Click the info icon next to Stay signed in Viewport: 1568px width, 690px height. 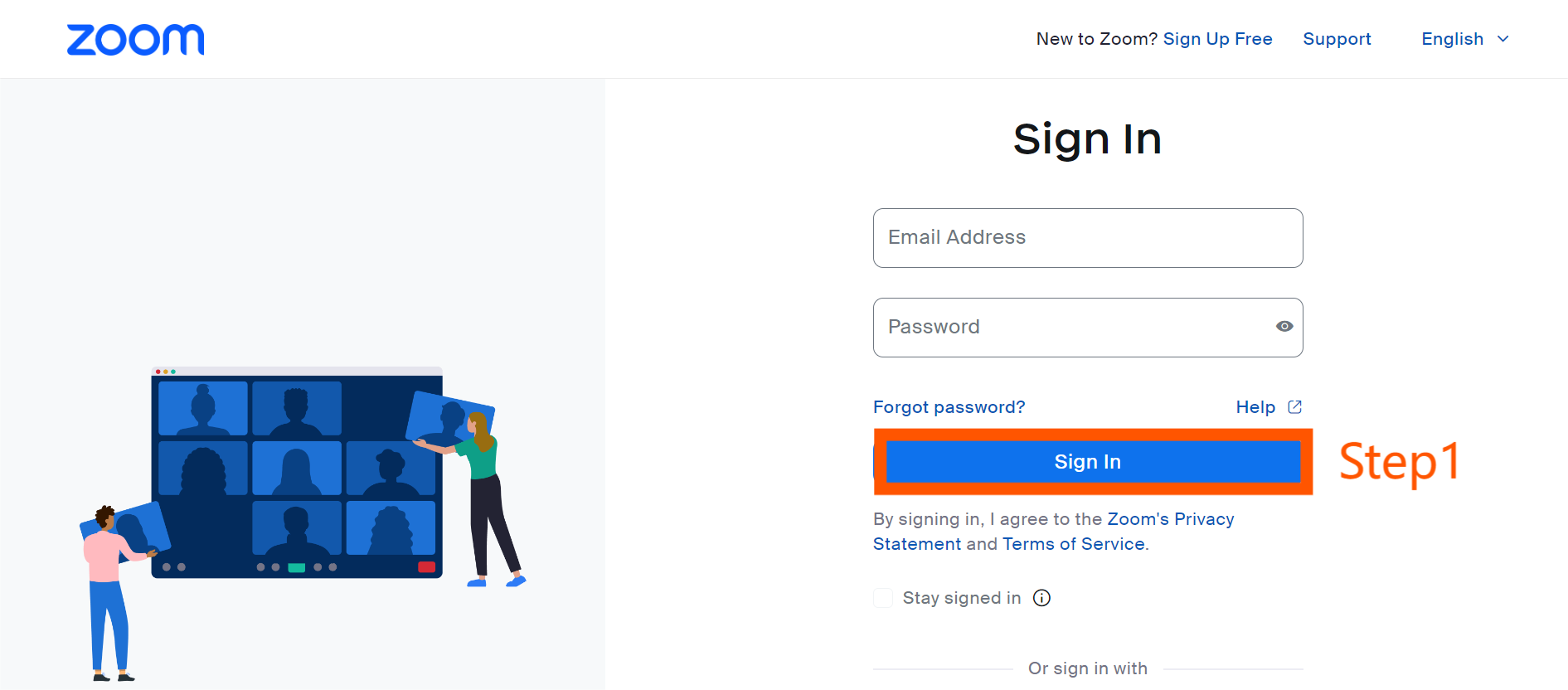point(1041,598)
